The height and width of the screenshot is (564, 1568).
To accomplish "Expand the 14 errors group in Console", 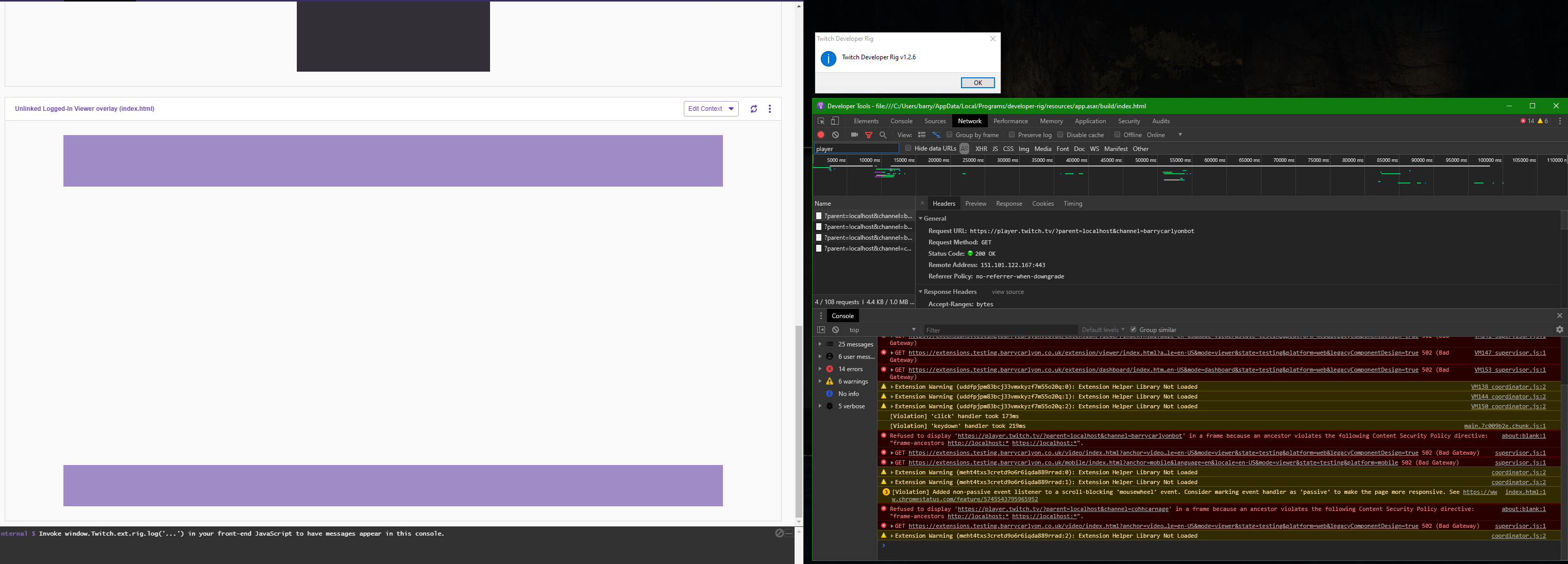I will click(820, 369).
